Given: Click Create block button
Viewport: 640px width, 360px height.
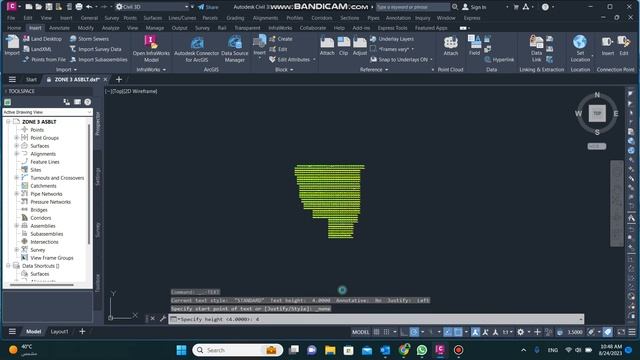Looking at the screenshot, I should point(281,39).
